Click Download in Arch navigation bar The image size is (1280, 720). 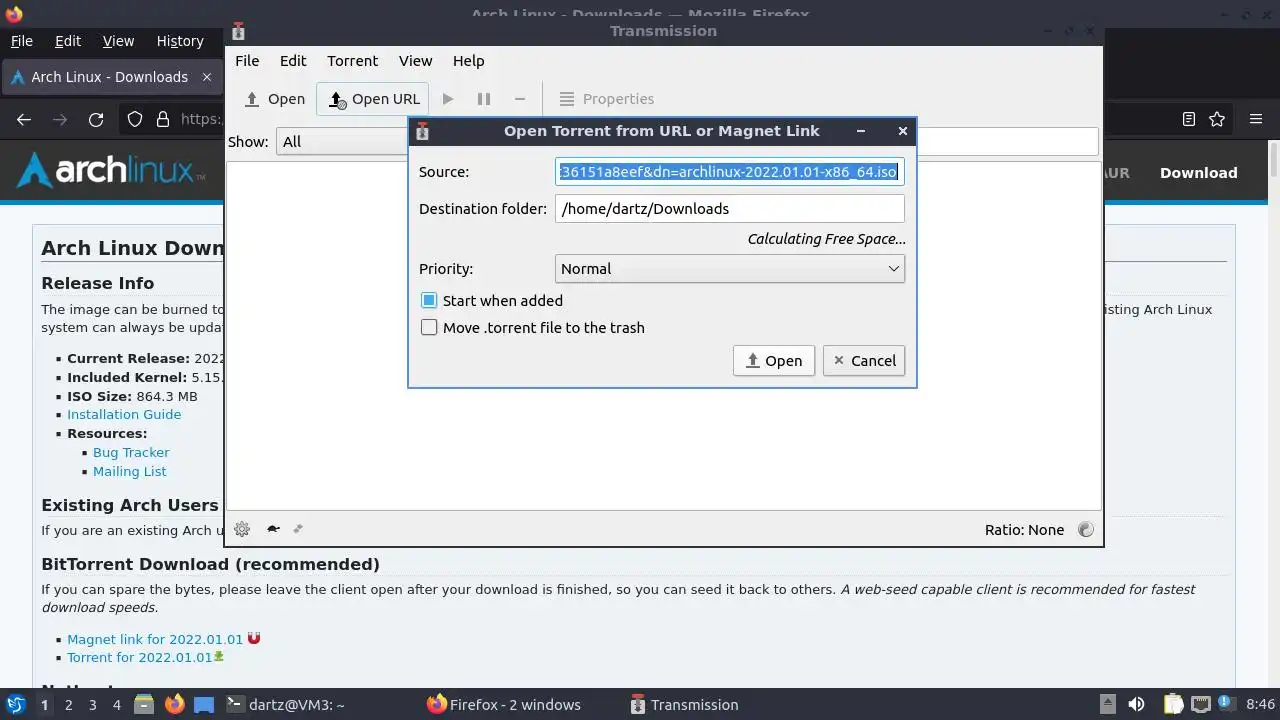pos(1198,173)
